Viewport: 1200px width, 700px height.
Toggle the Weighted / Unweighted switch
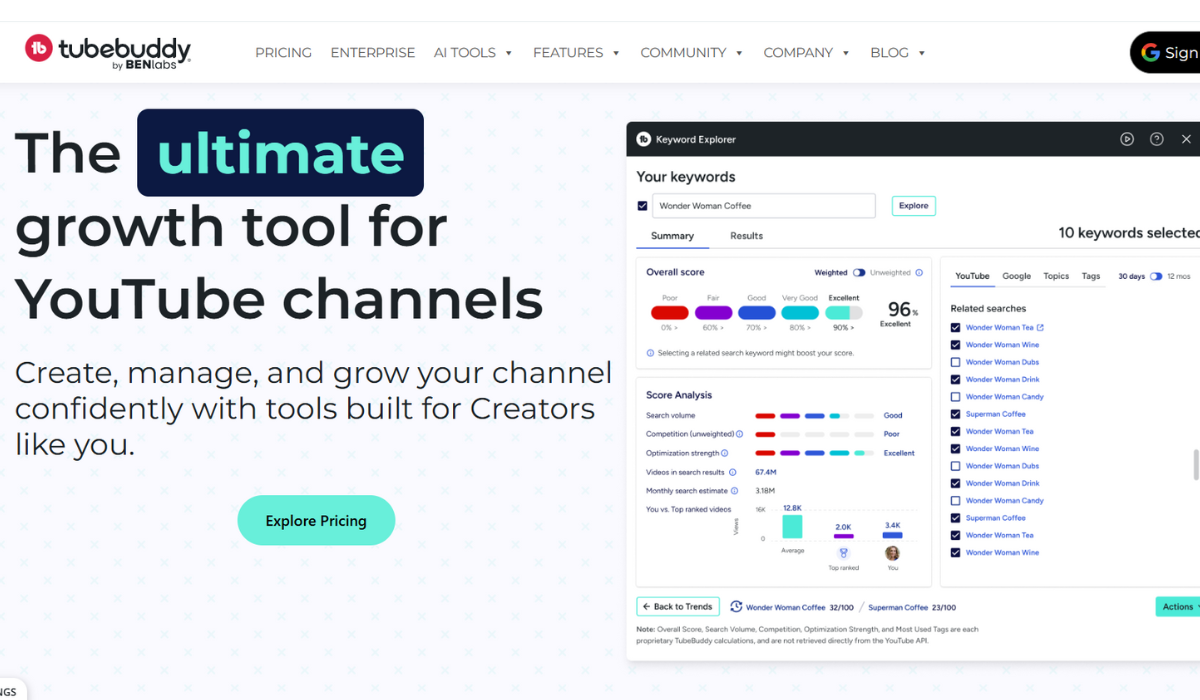coord(859,272)
